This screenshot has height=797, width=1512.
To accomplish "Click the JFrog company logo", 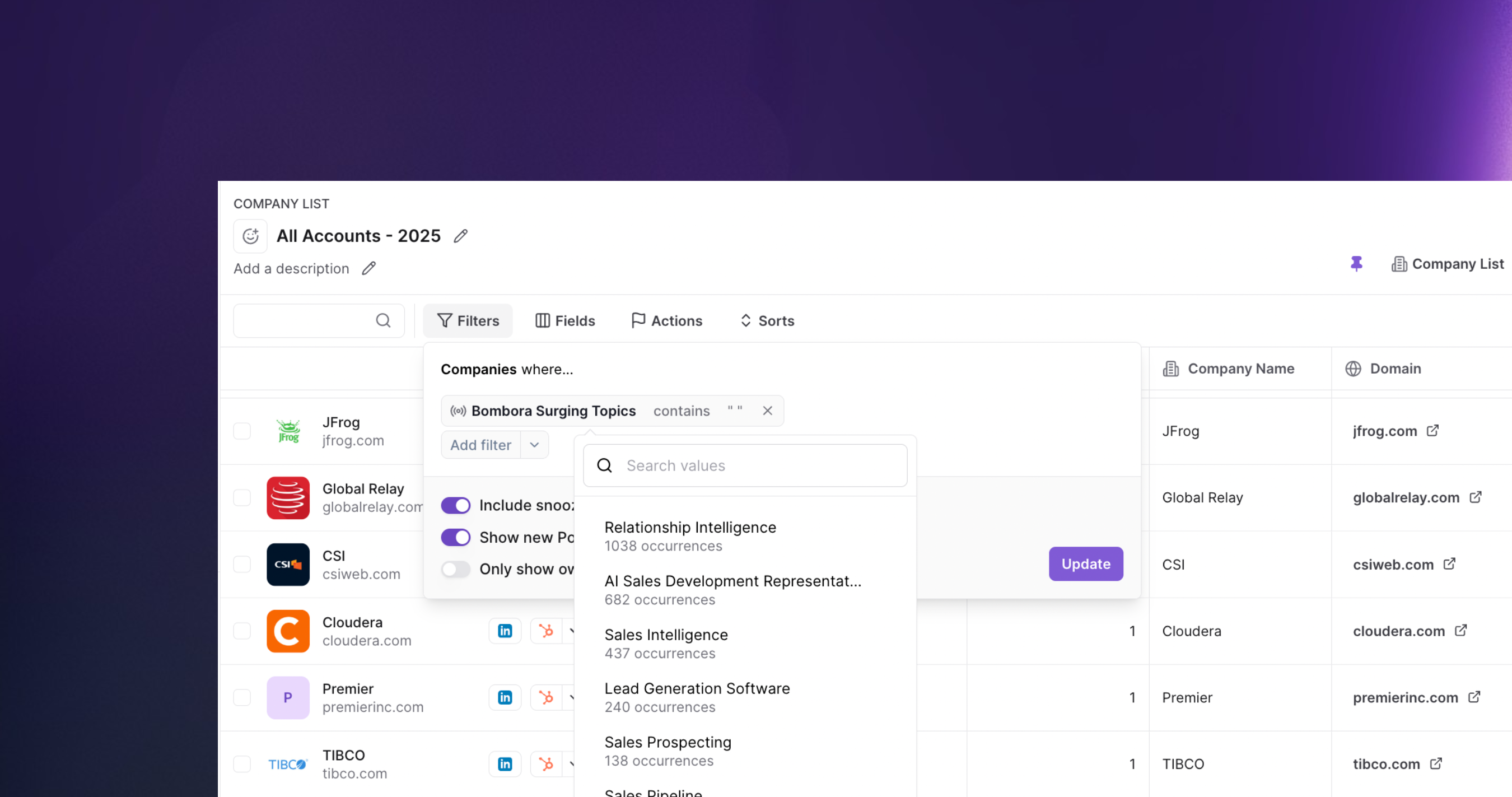I will tap(288, 431).
